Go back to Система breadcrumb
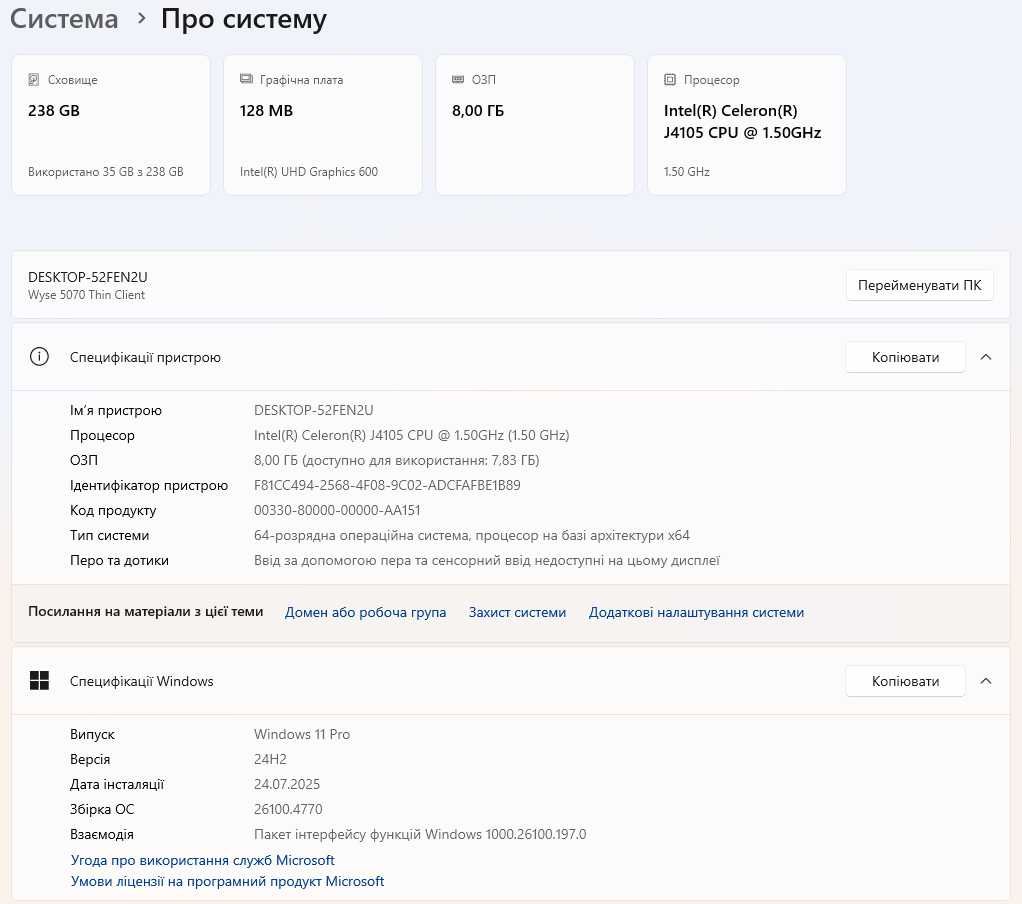 [x=64, y=19]
